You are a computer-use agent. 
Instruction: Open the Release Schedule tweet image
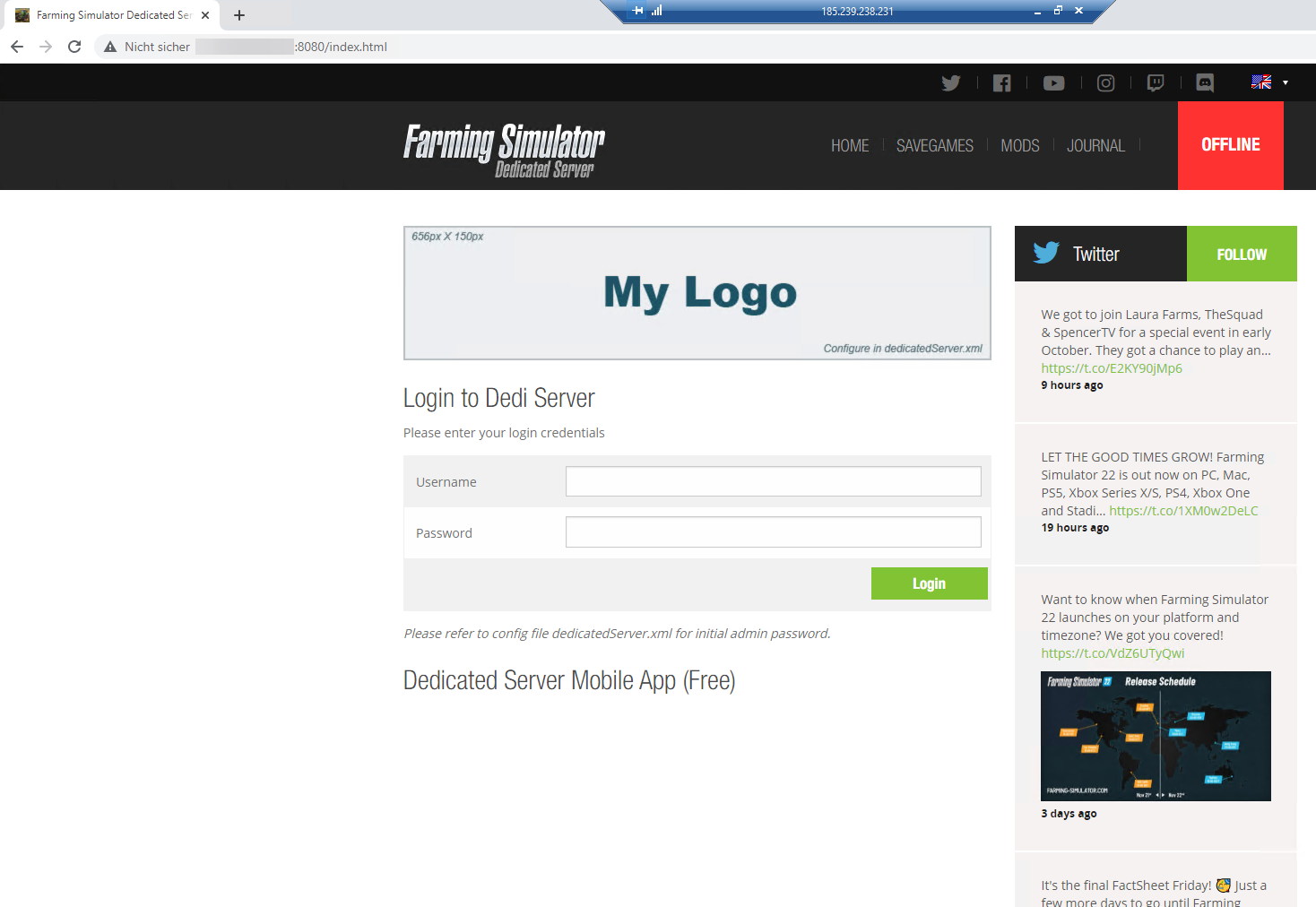pyautogui.click(x=1156, y=736)
